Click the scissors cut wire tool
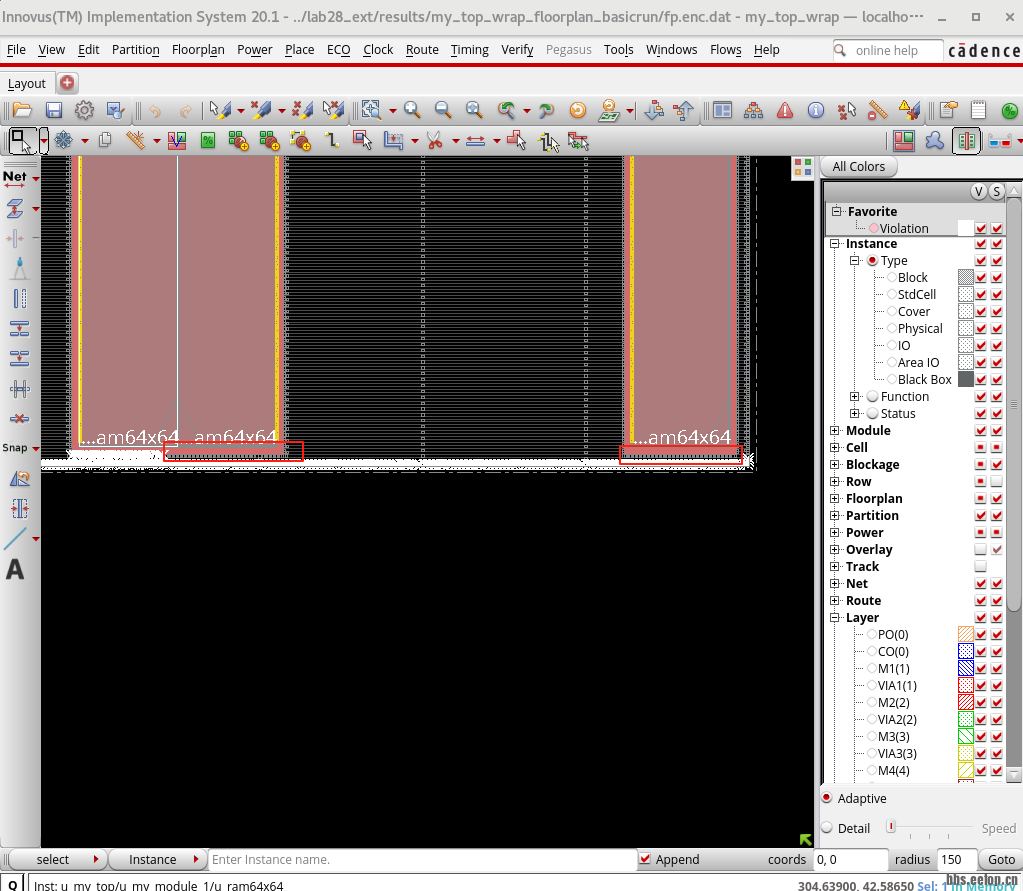Image resolution: width=1023 pixels, height=891 pixels. pyautogui.click(x=435, y=140)
